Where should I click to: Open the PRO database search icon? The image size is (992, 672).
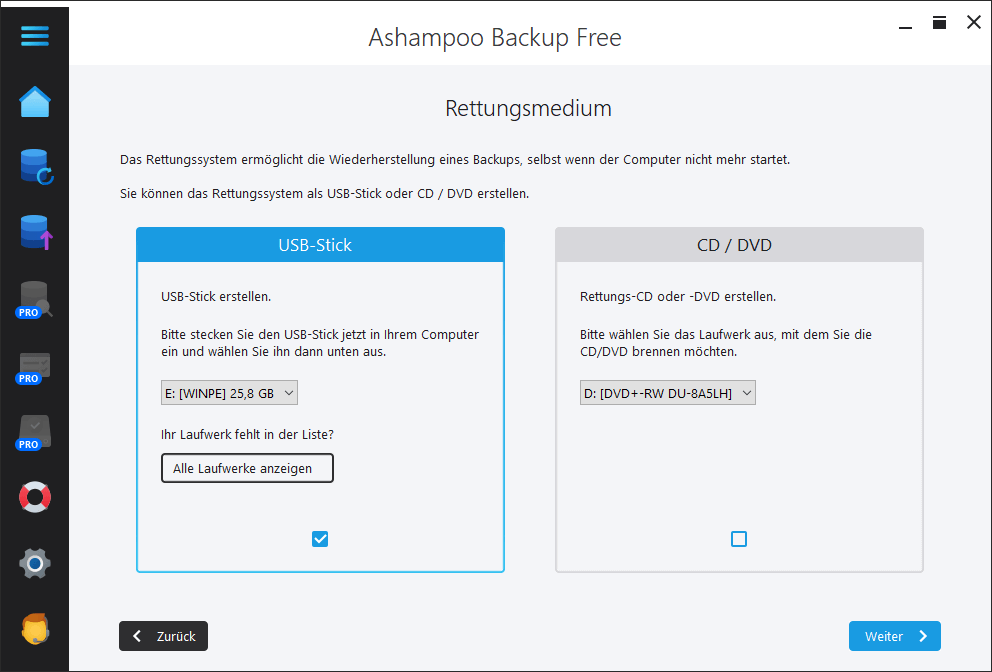(34, 299)
